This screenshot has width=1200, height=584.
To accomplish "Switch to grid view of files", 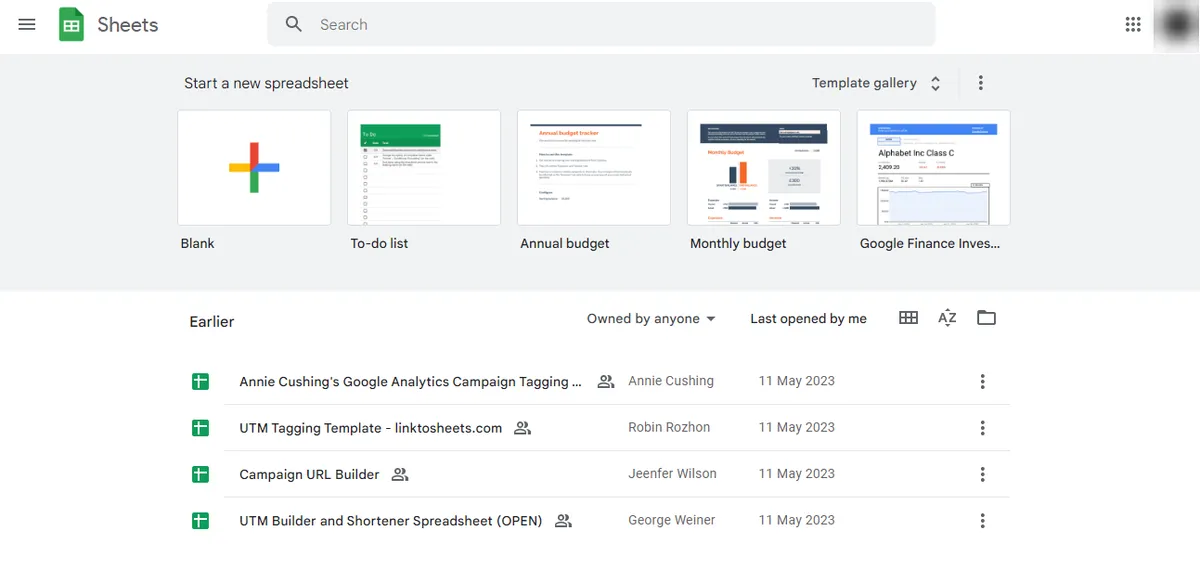I will (908, 318).
